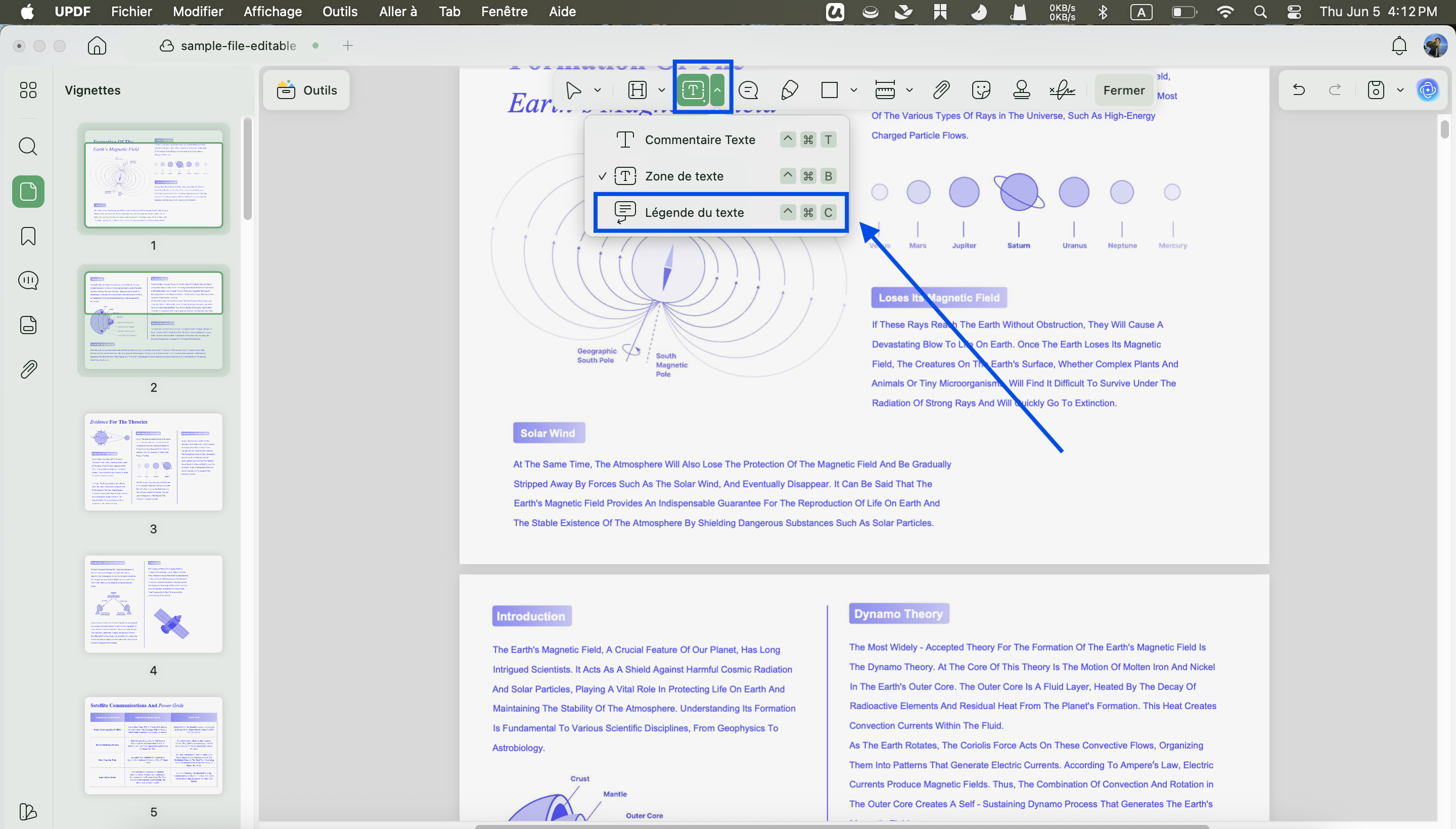The height and width of the screenshot is (829, 1456).
Task: Select the sticker tool
Action: 981,90
